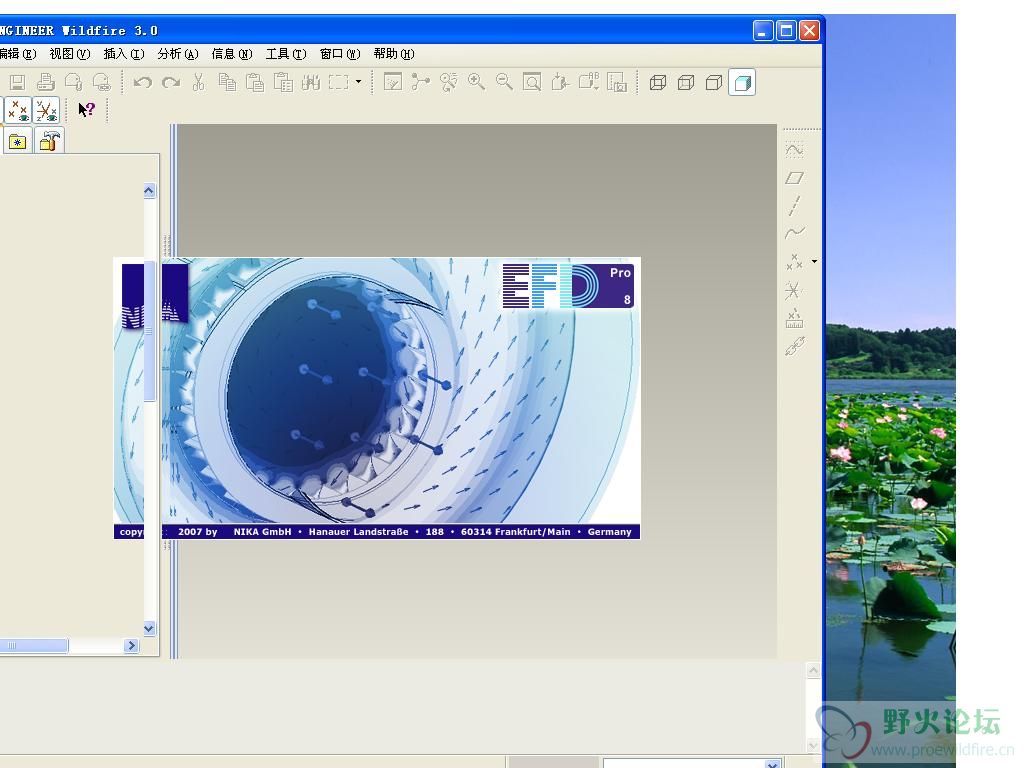This screenshot has height=768, width=1024.
Task: Click the navigator panel scroll down arrow
Action: coord(149,628)
